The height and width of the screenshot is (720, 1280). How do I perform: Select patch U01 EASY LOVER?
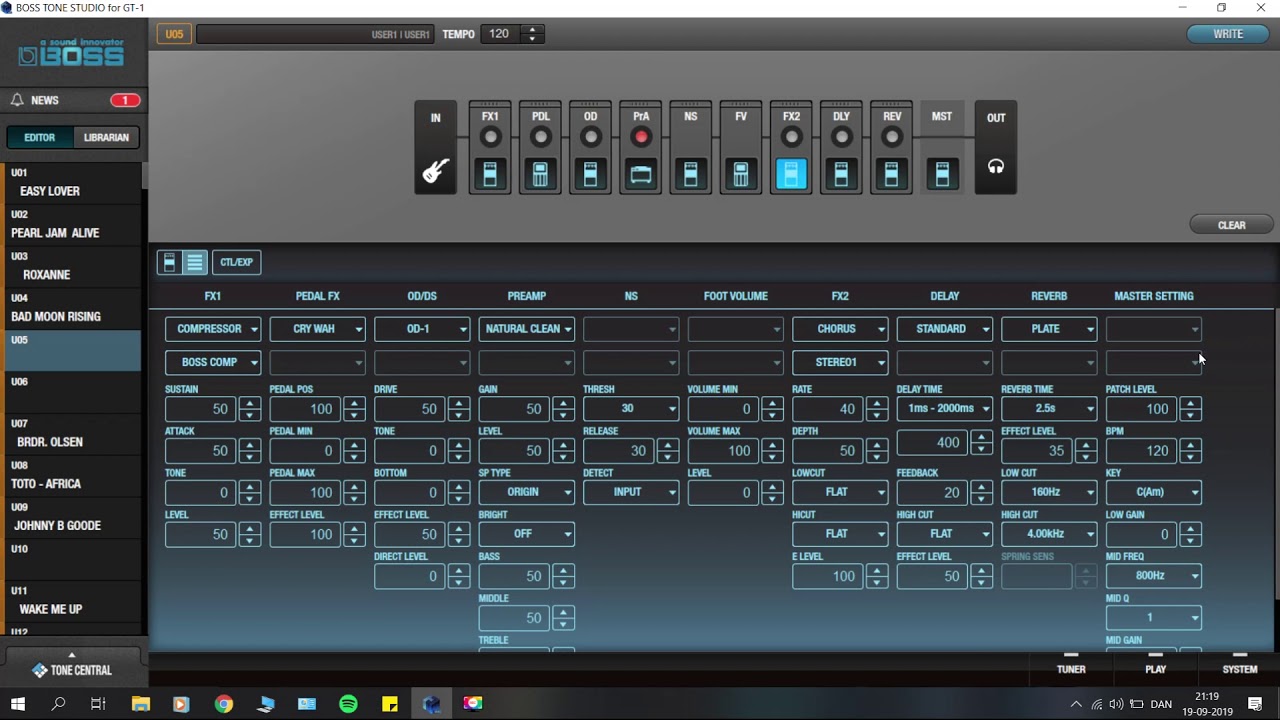(x=72, y=183)
